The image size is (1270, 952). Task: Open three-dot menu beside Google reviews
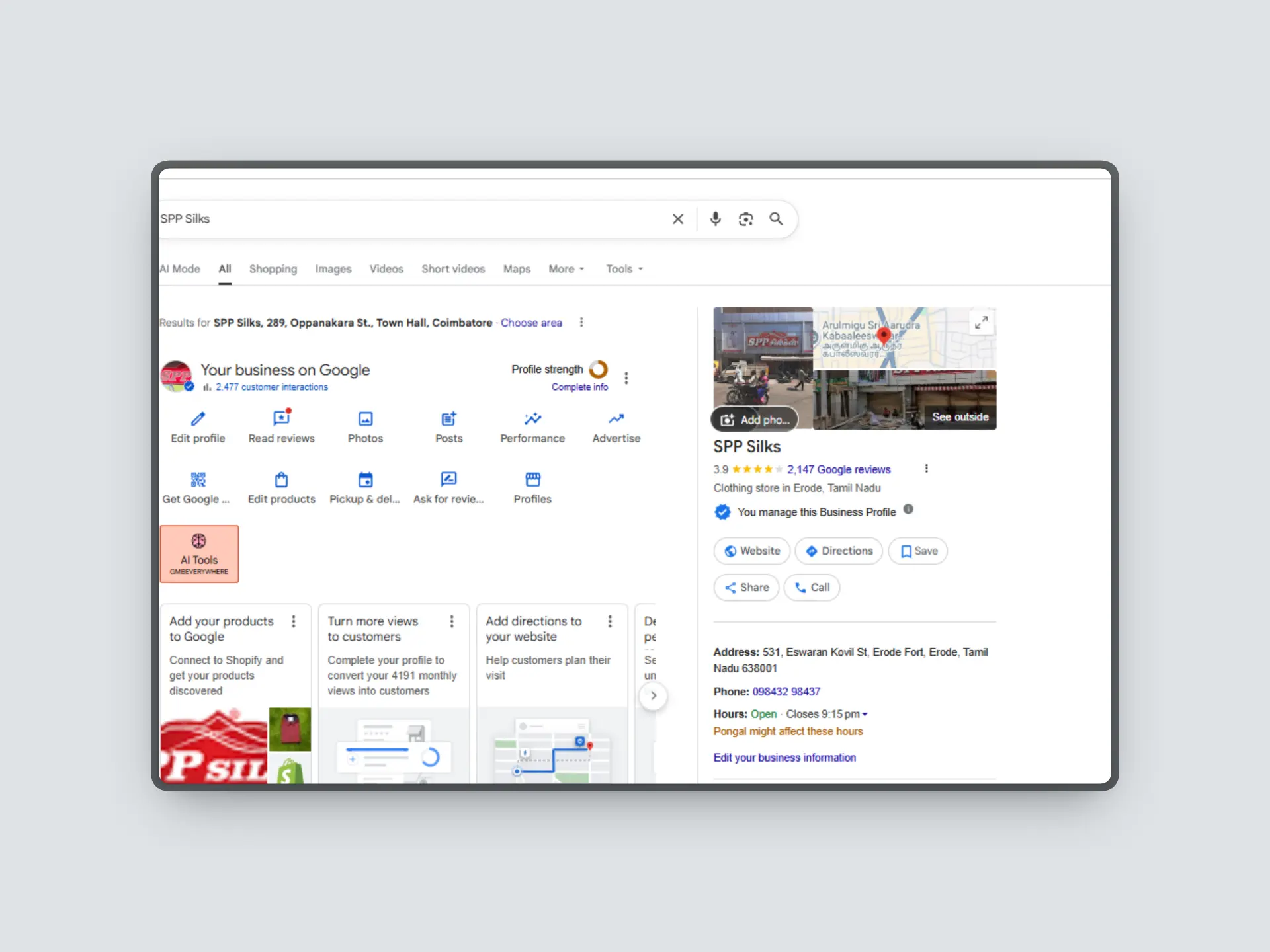[926, 469]
